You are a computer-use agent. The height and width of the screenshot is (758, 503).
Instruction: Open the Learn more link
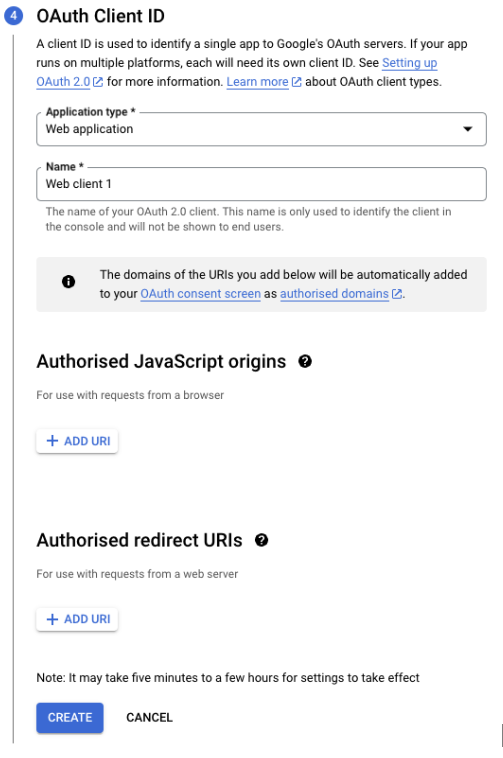coord(258,82)
